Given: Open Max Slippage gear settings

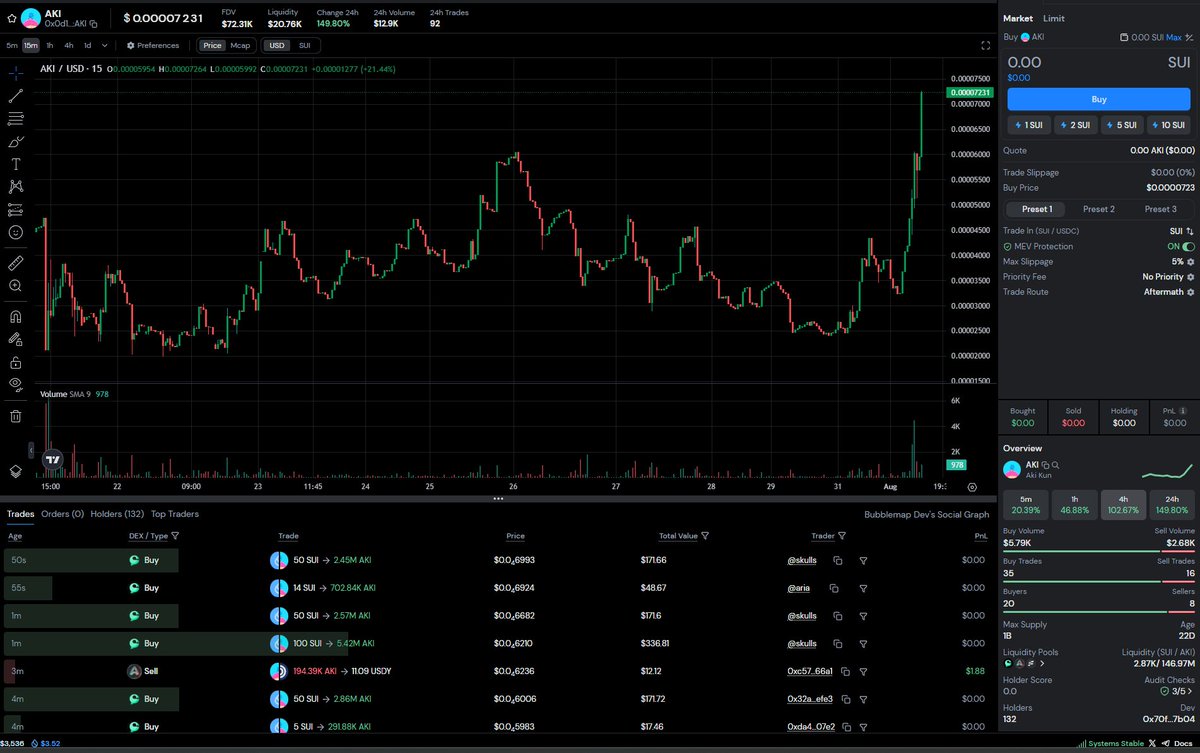Looking at the screenshot, I should pyautogui.click(x=1190, y=262).
